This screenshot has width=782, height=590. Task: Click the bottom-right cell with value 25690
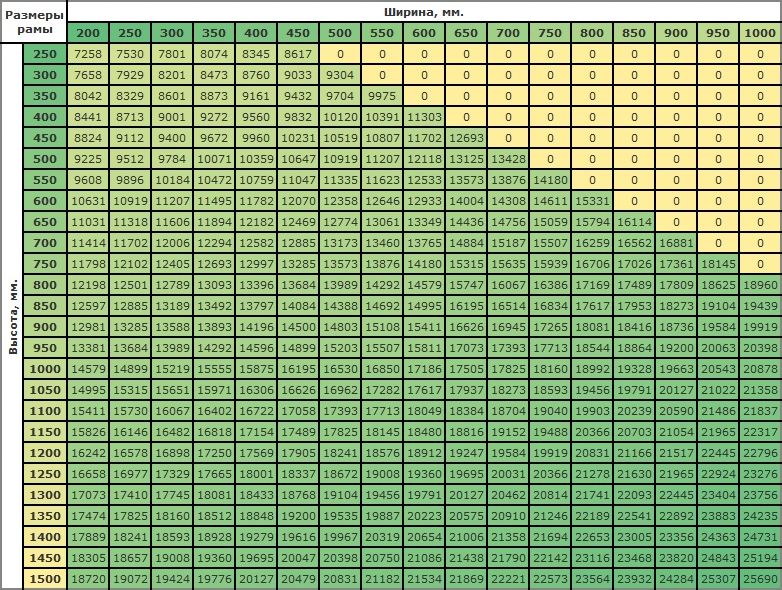[761, 579]
